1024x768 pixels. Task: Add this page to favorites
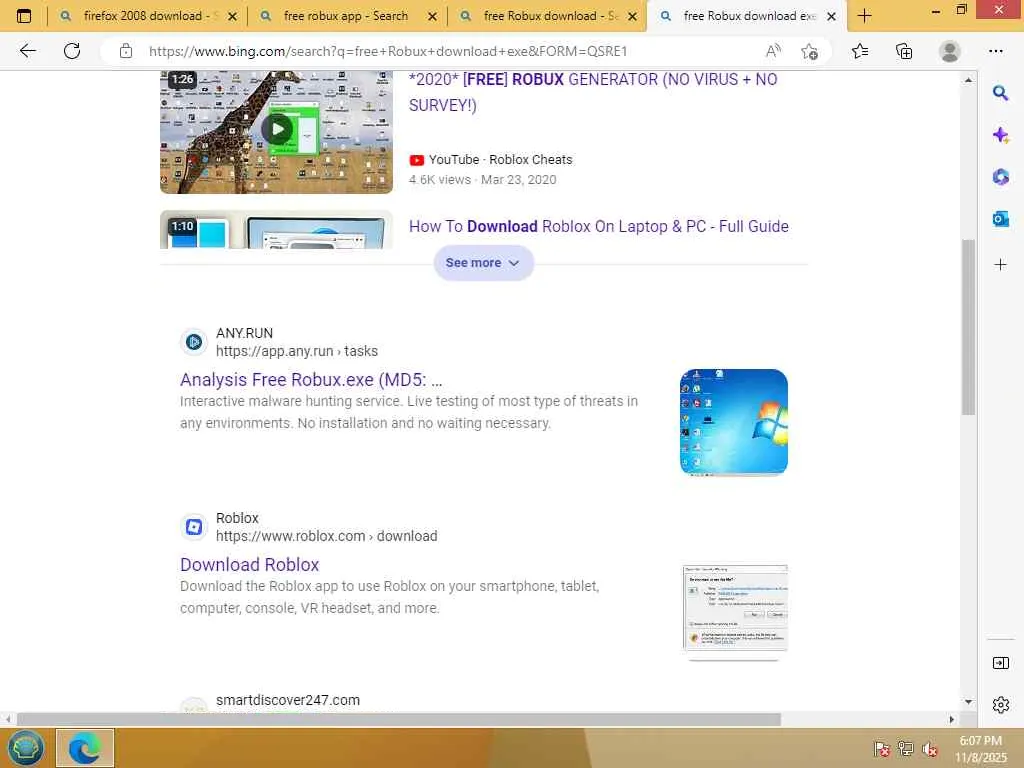pos(810,51)
